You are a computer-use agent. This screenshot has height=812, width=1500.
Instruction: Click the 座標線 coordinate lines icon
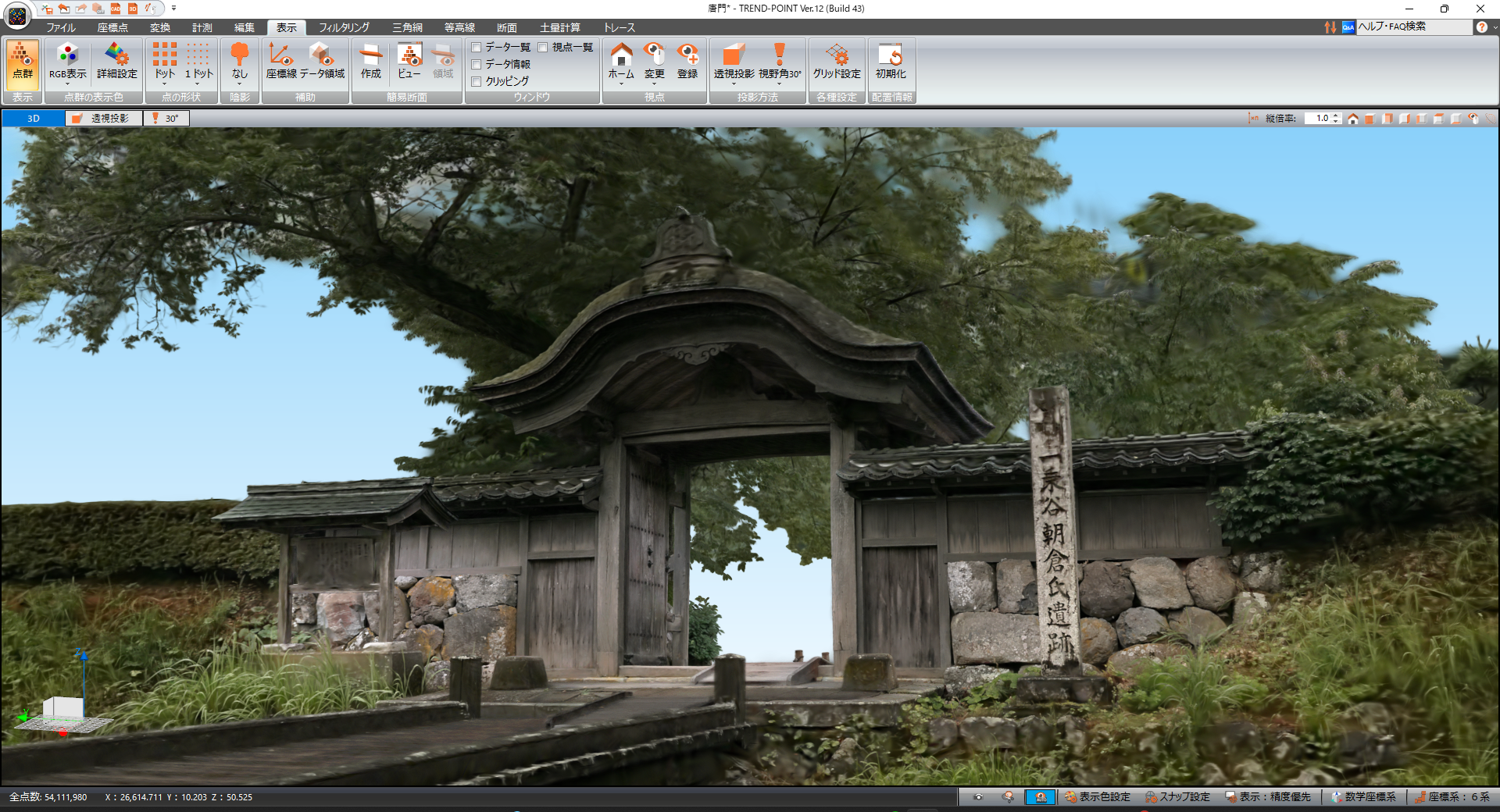point(280,61)
